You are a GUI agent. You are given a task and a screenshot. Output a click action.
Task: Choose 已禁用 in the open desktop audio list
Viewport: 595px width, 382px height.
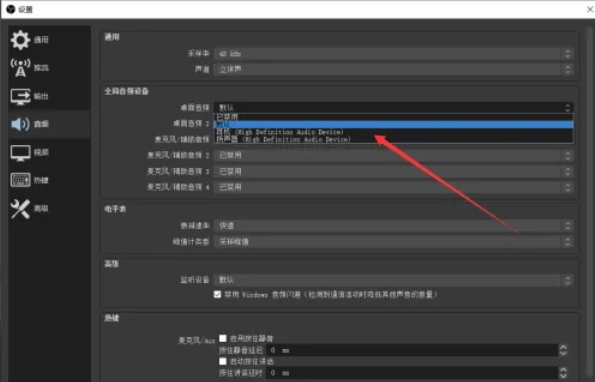pos(394,117)
